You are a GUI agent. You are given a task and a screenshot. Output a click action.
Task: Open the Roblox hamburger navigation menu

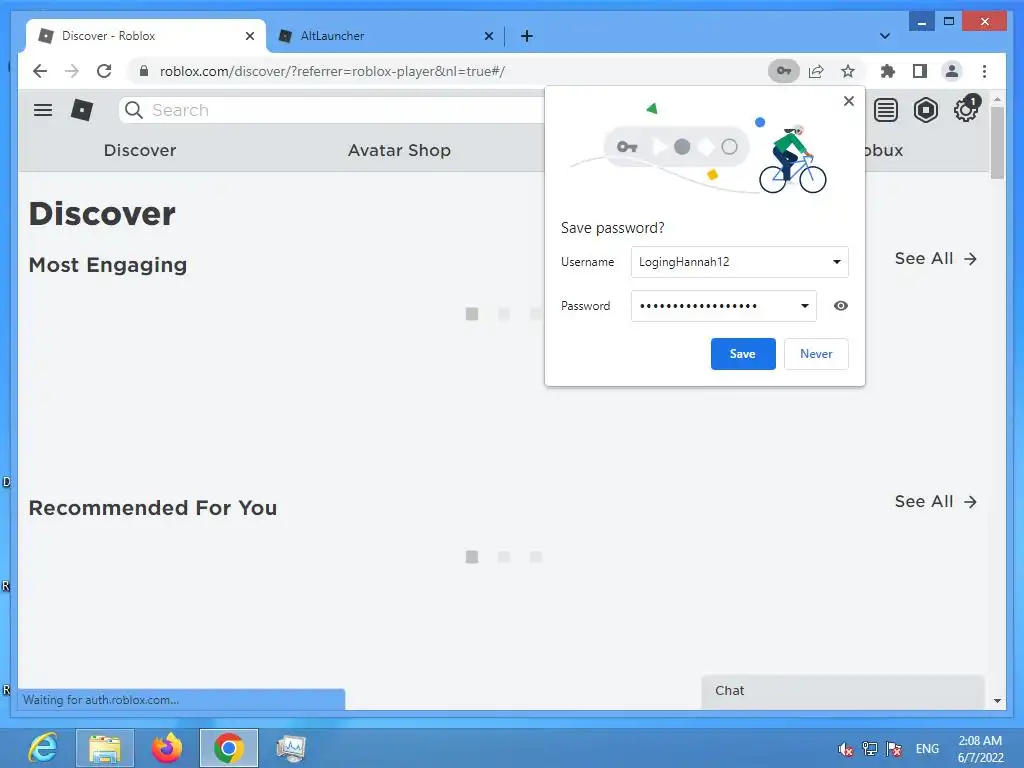click(x=43, y=110)
